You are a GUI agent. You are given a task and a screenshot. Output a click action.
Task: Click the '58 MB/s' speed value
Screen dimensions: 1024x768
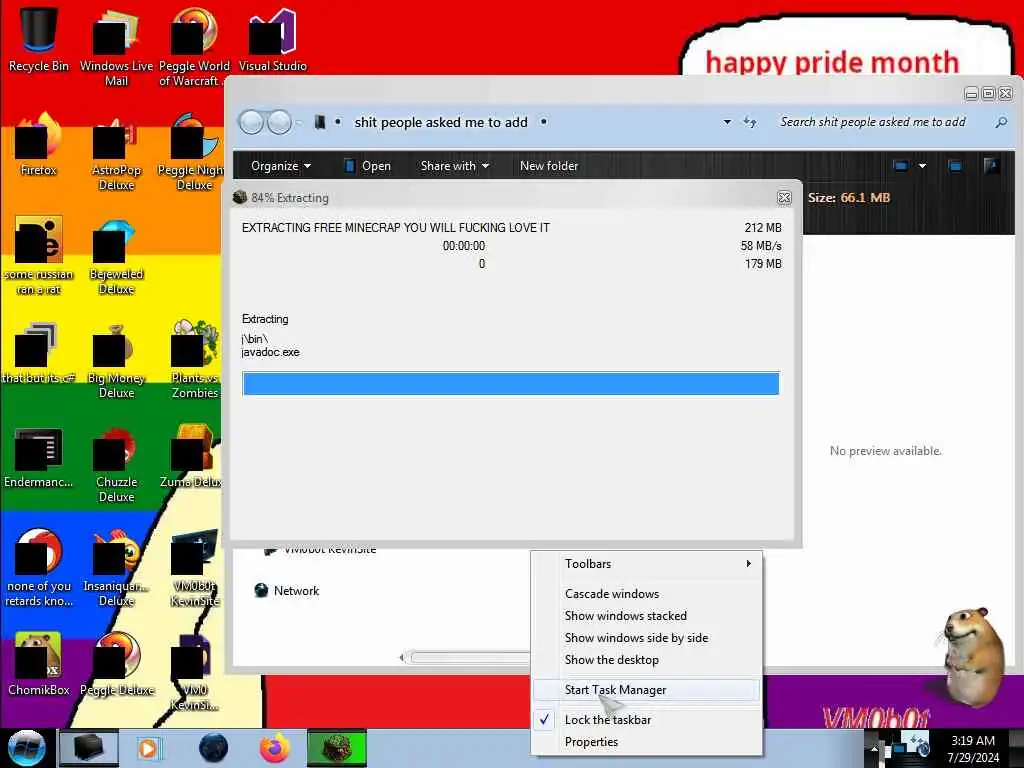(x=761, y=246)
